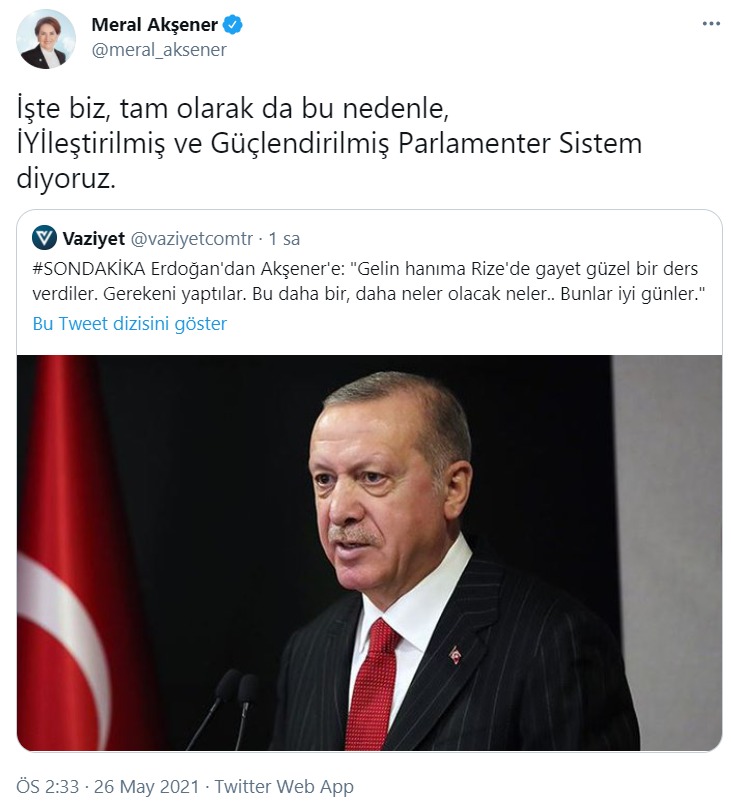
Task: Click the '1 sa' quoted tweet timestamp
Action: coord(284,239)
